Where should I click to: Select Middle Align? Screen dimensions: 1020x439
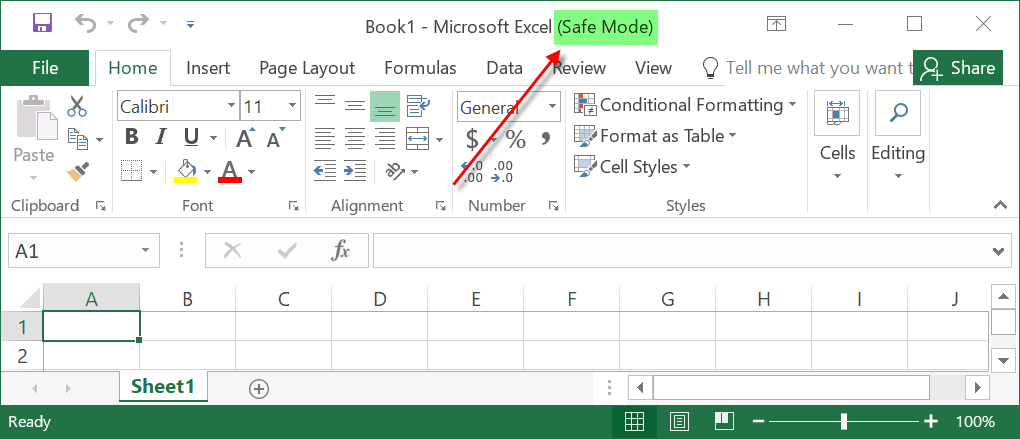point(355,106)
